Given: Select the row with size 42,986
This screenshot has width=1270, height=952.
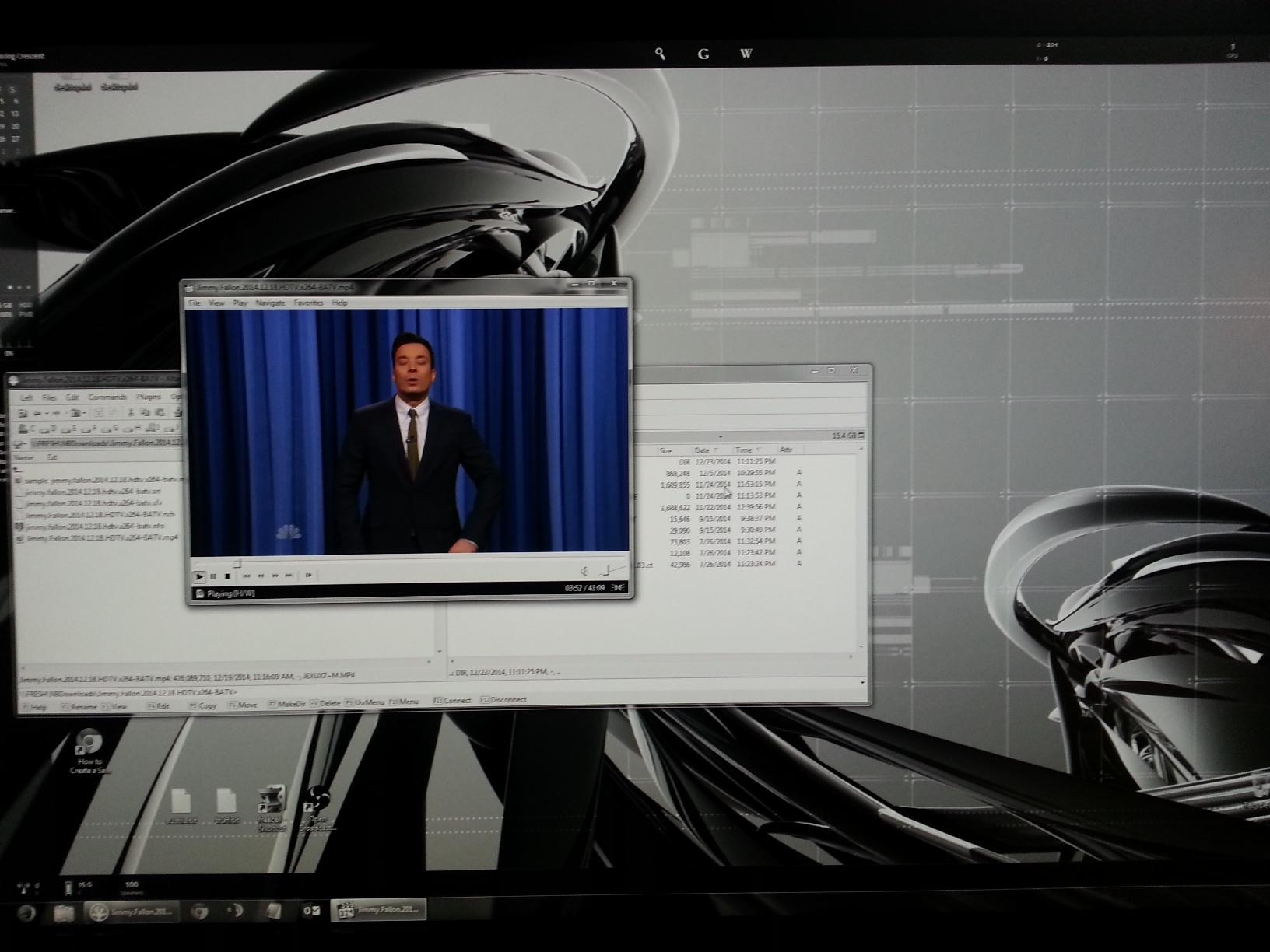Looking at the screenshot, I should [x=728, y=564].
